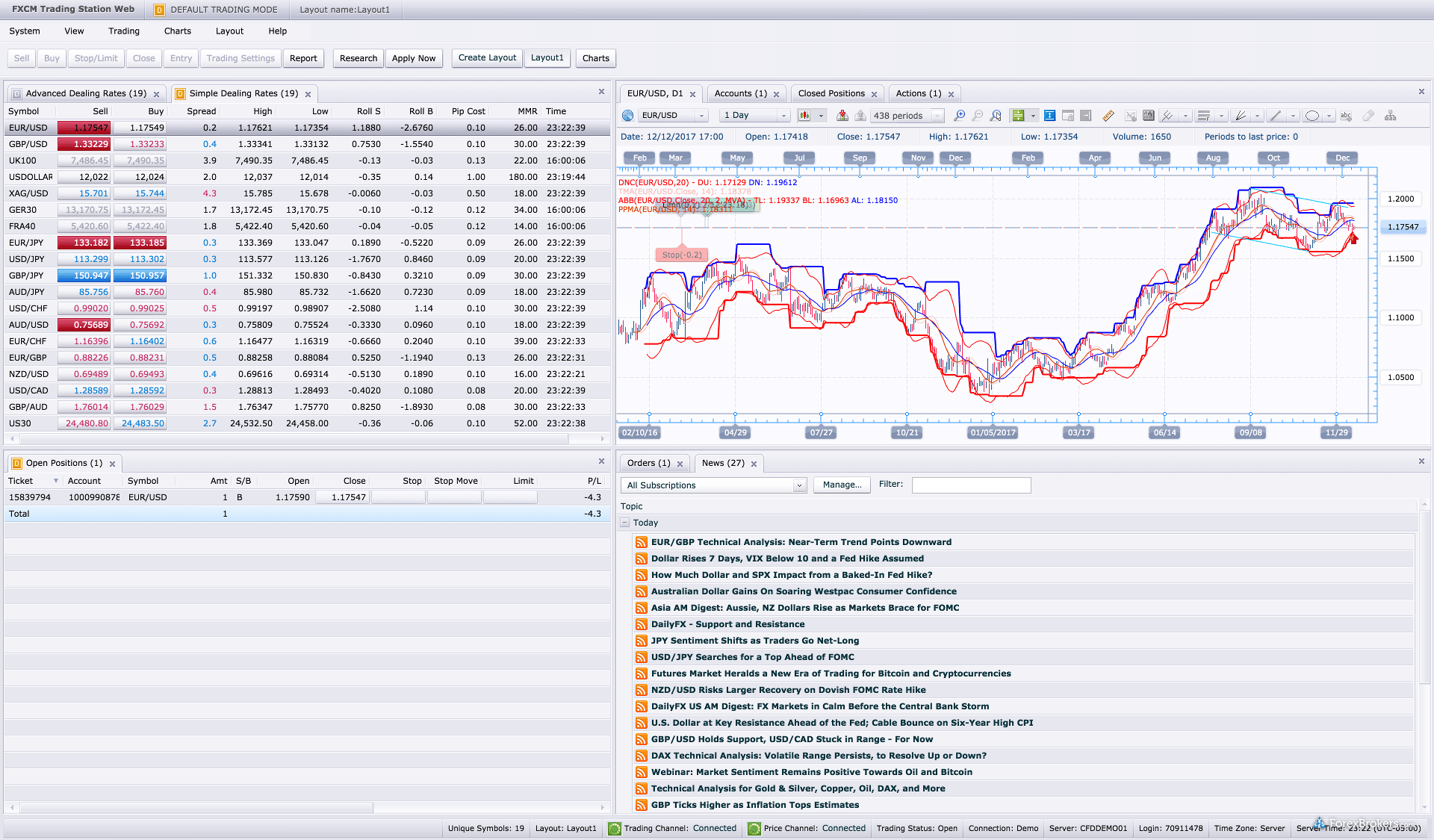Screen dimensions: 1434x840
Task: Click the add indicator icon
Action: [x=1131, y=116]
